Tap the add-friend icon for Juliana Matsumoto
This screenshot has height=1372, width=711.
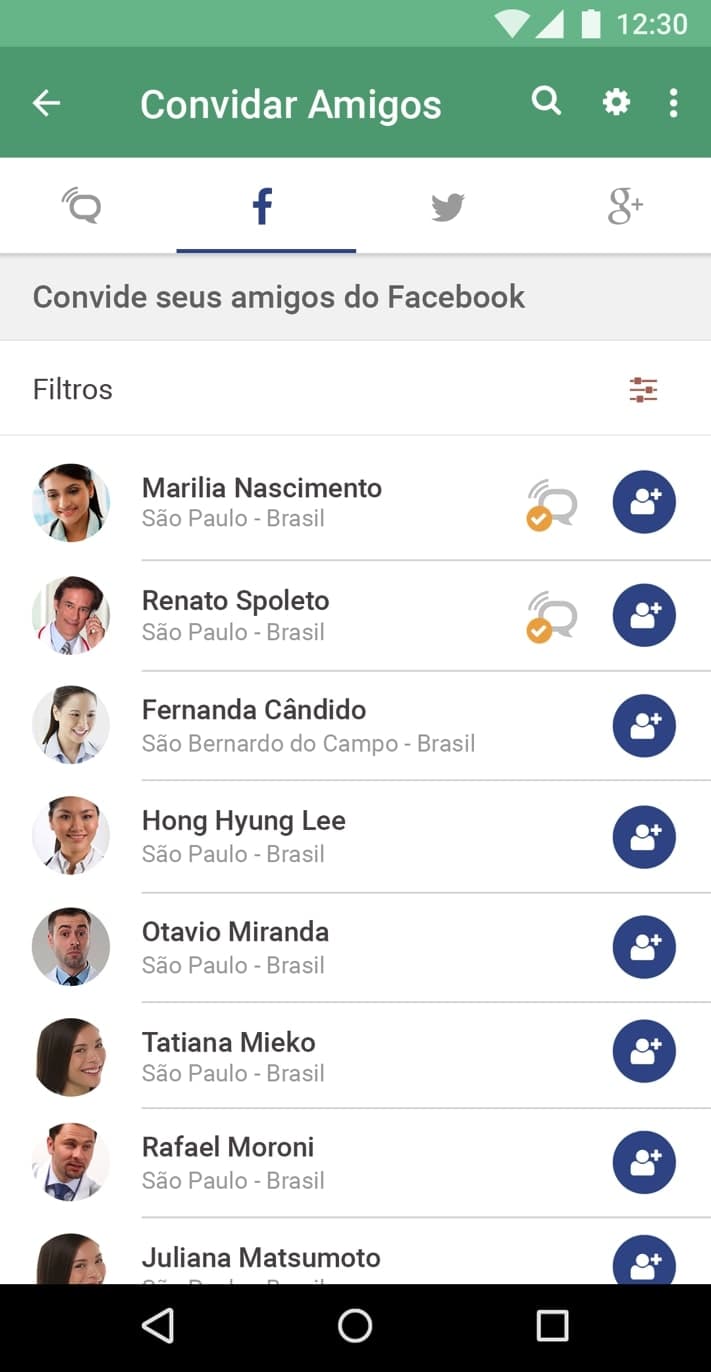pos(645,1259)
